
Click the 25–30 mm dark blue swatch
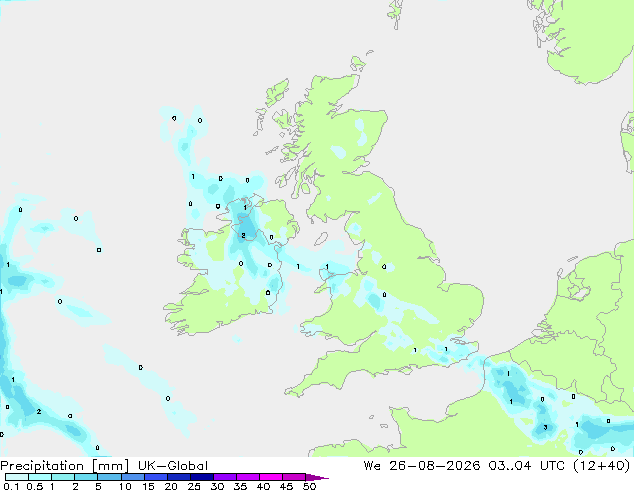[202, 477]
